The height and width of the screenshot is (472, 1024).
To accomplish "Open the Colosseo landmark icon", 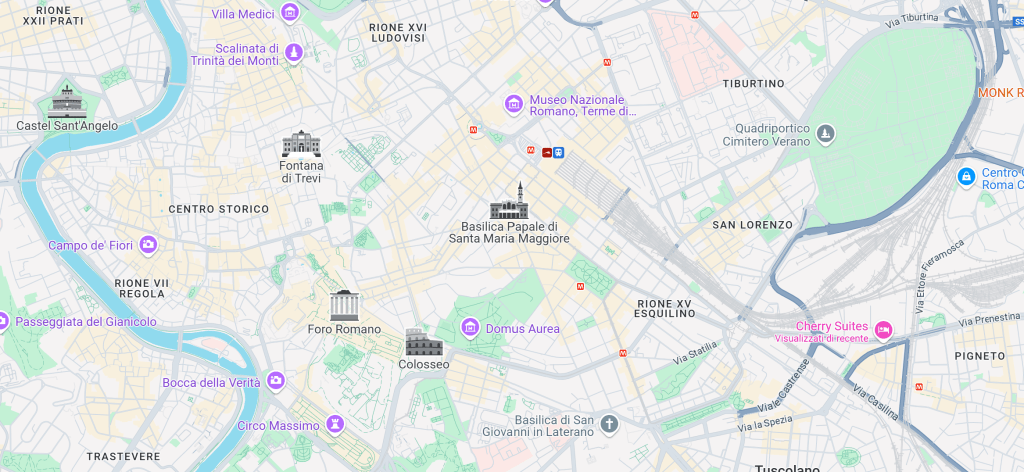I will [424, 342].
